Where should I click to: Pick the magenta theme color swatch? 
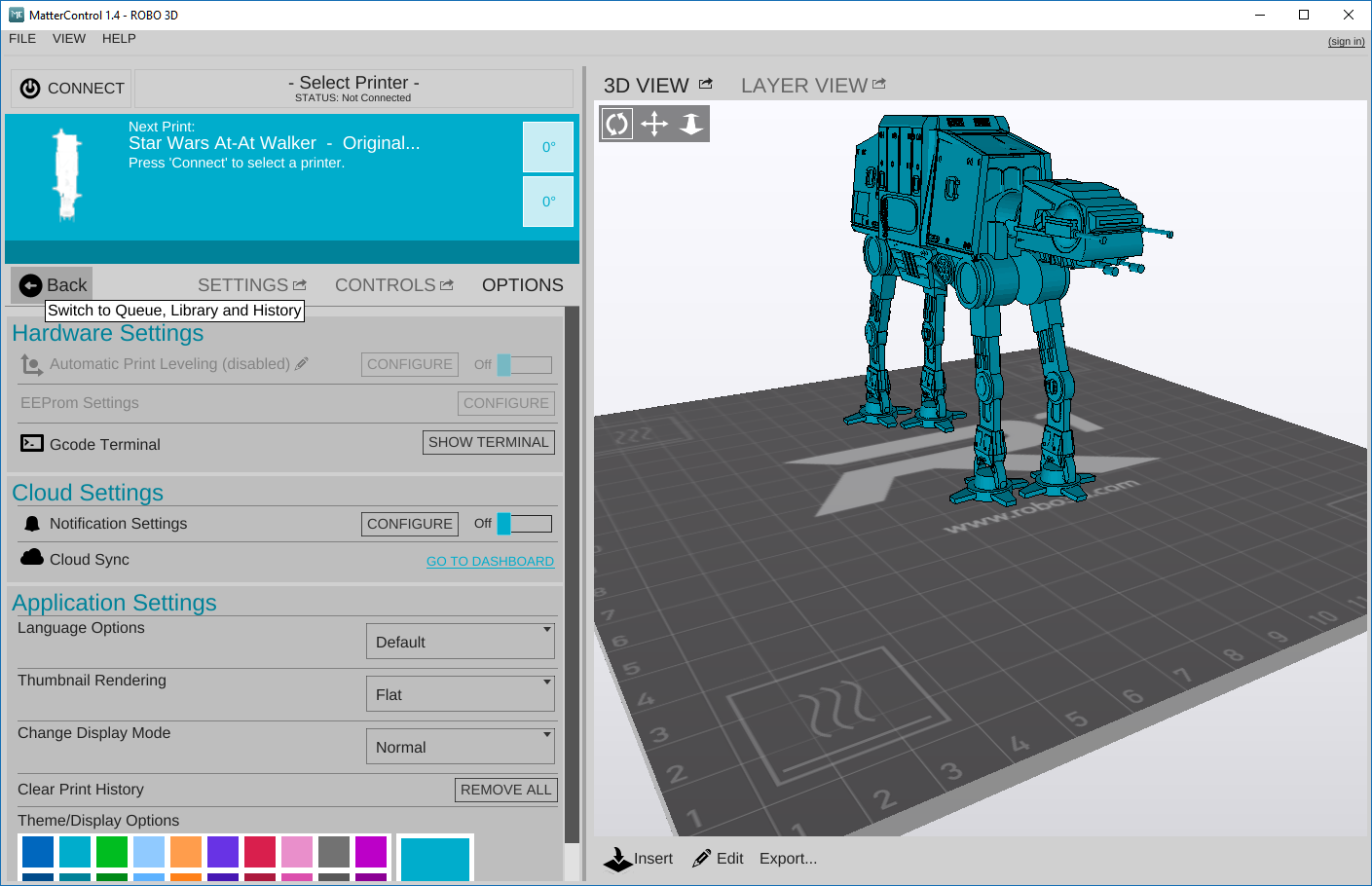tap(372, 852)
